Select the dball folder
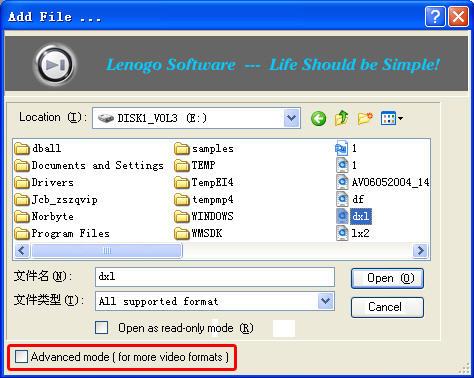The width and height of the screenshot is (474, 378). [x=38, y=148]
